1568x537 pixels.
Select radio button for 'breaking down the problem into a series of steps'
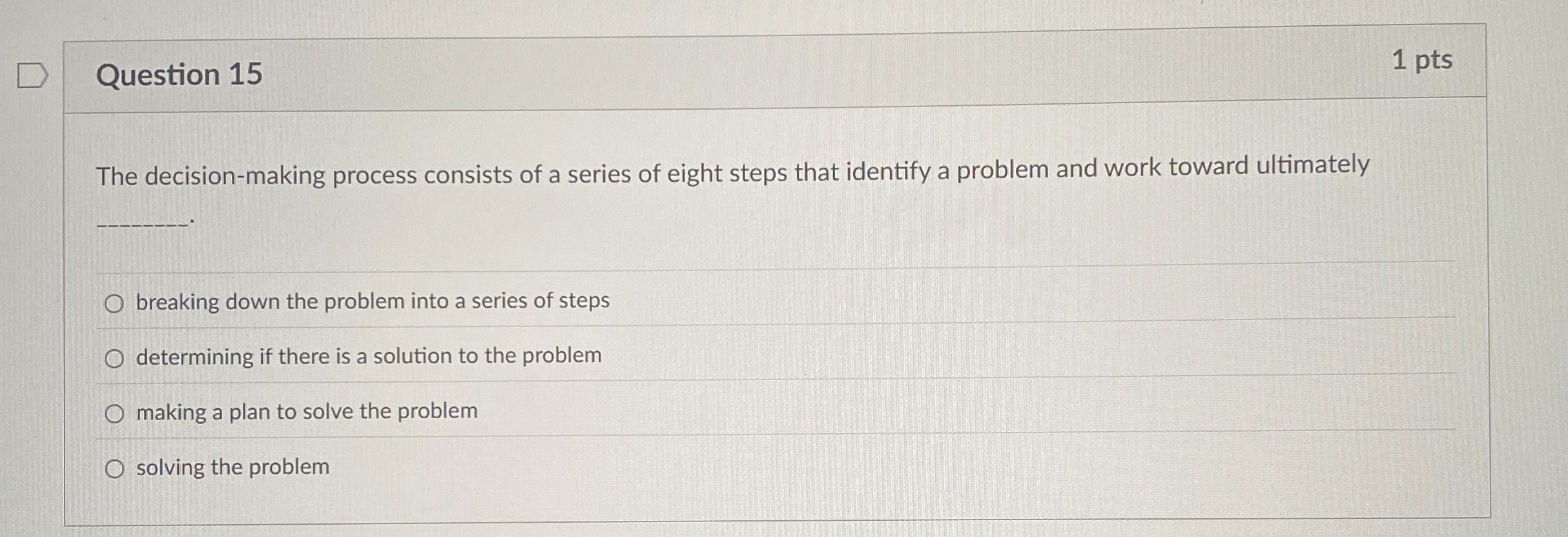pyautogui.click(x=114, y=301)
